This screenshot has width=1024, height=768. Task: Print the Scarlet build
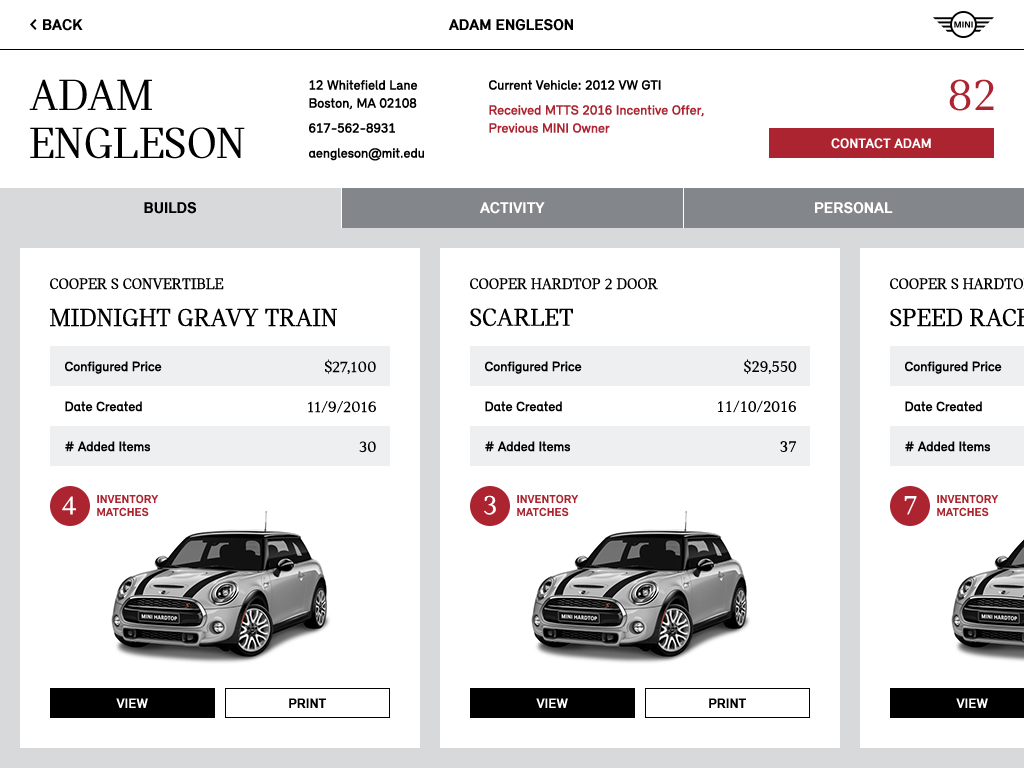727,703
